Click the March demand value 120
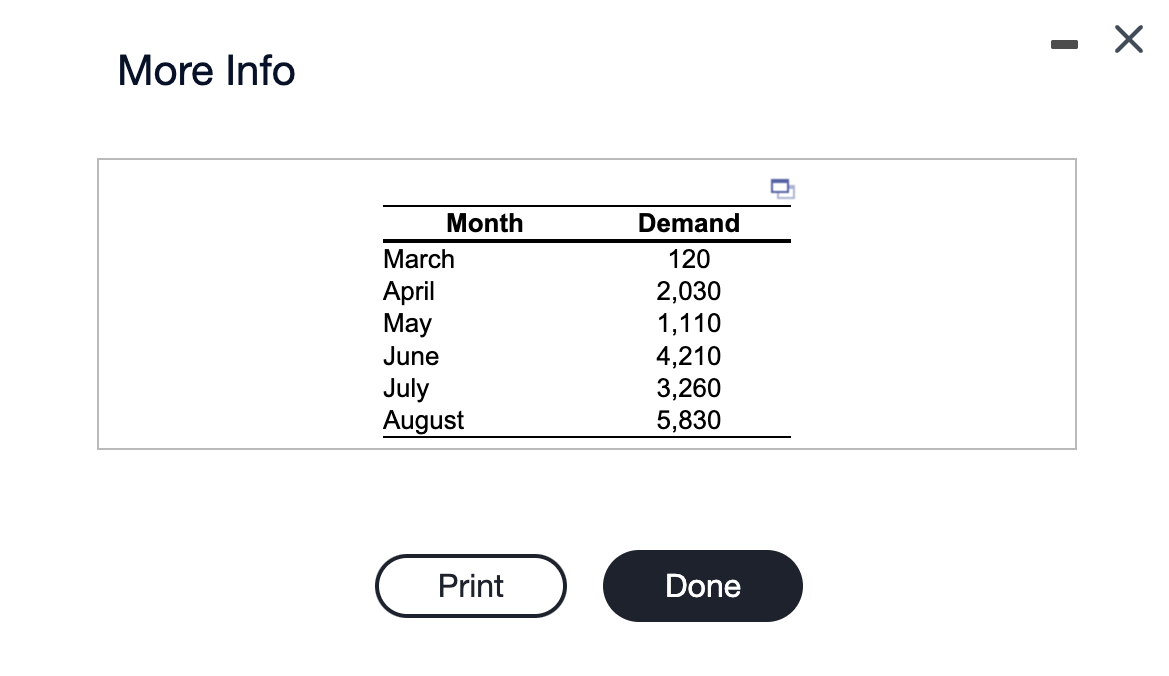Viewport: 1169px width, 676px height. 688,259
